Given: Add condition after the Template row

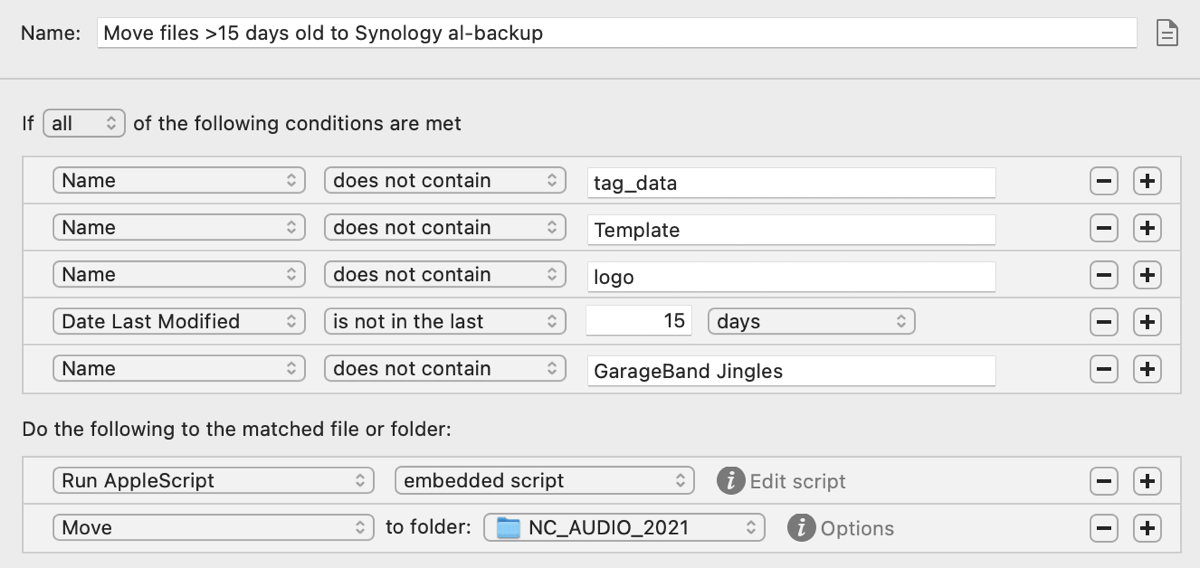Looking at the screenshot, I should pyautogui.click(x=1147, y=229).
